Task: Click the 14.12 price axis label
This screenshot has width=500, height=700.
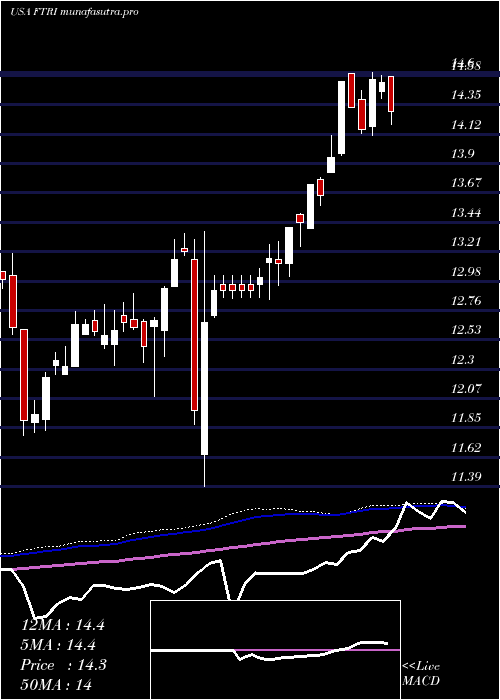Action: [466, 124]
